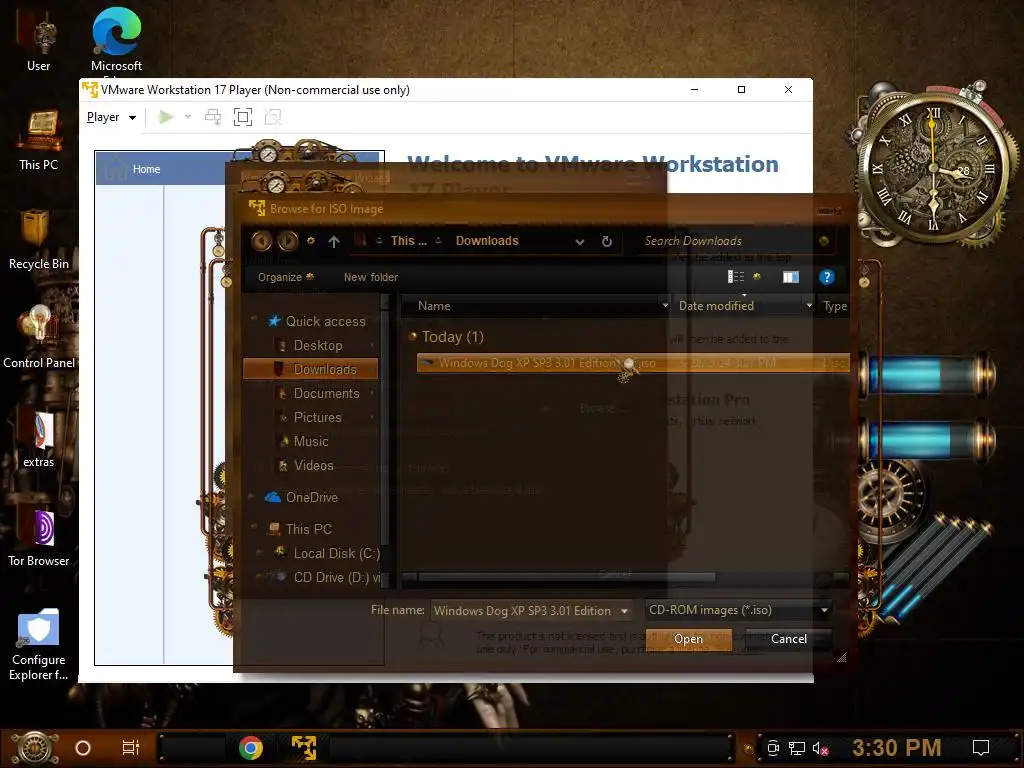Select Documents in navigation pane
The height and width of the screenshot is (768, 1024).
click(x=326, y=393)
